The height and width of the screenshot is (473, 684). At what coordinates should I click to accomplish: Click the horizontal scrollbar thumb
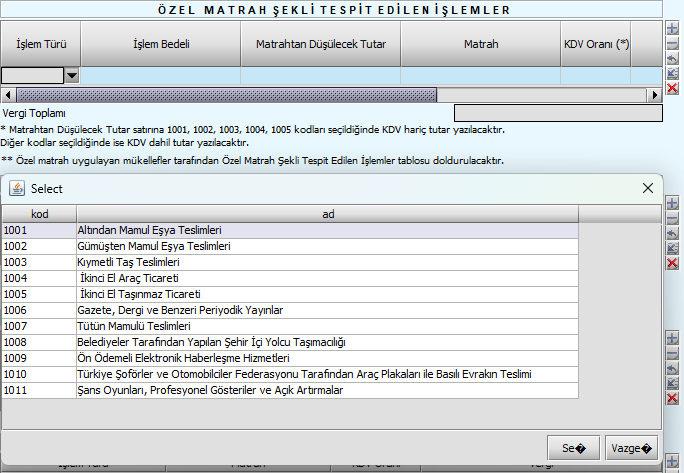pyautogui.click(x=226, y=95)
